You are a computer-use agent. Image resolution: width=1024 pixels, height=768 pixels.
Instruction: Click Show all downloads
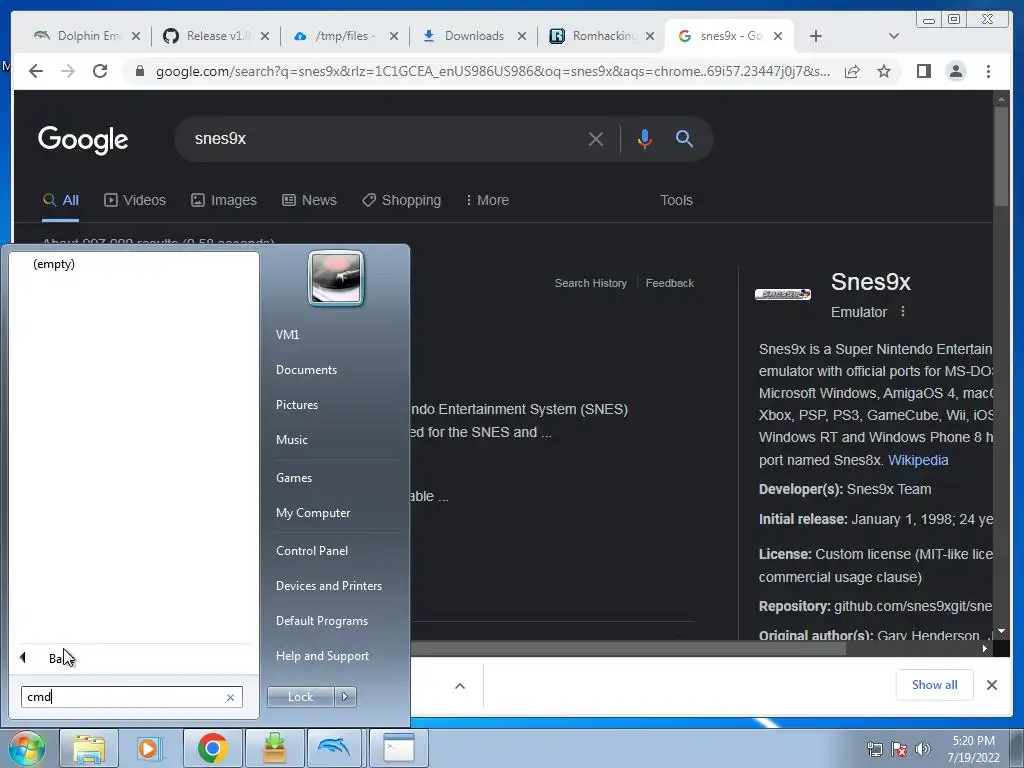click(x=935, y=685)
